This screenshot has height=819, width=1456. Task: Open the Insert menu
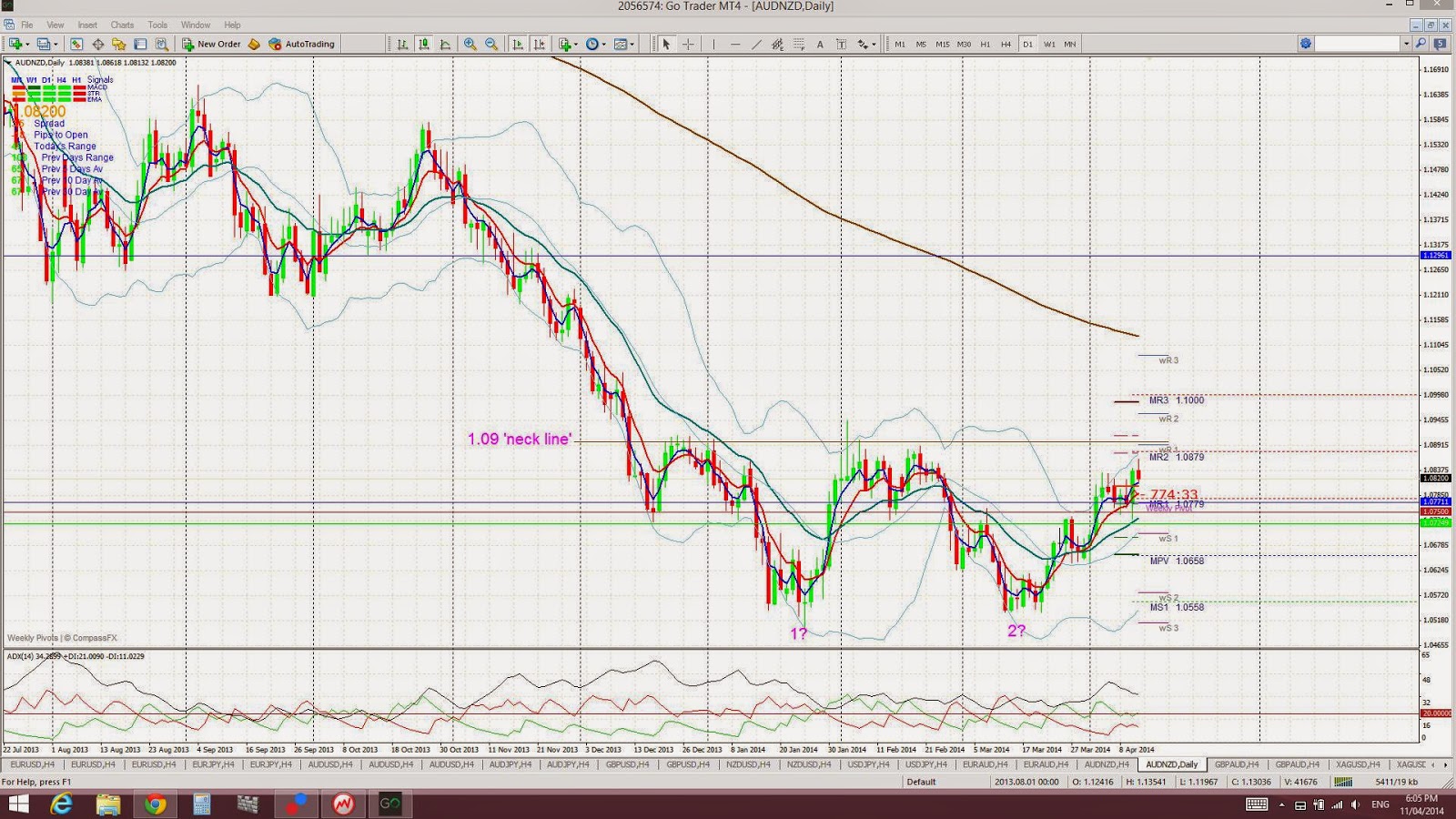pos(87,25)
